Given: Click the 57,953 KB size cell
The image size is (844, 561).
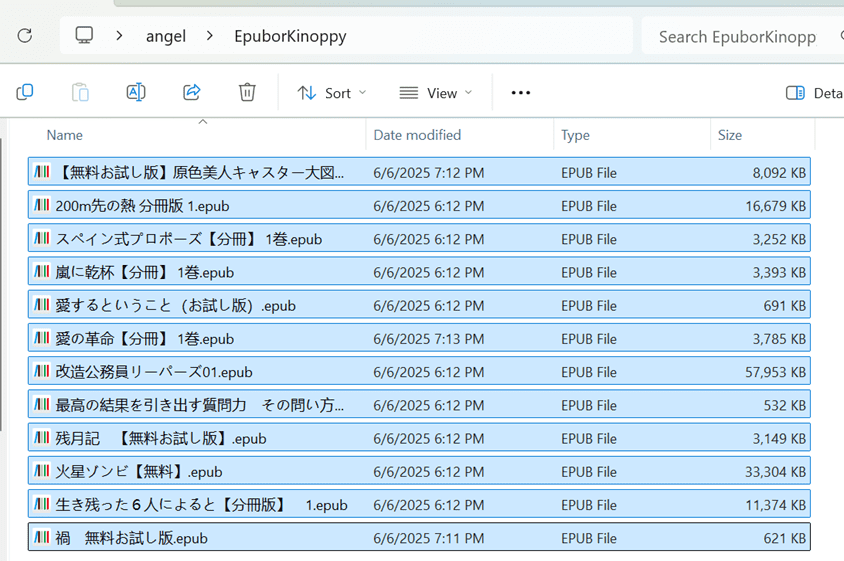Looking at the screenshot, I should pos(775,372).
